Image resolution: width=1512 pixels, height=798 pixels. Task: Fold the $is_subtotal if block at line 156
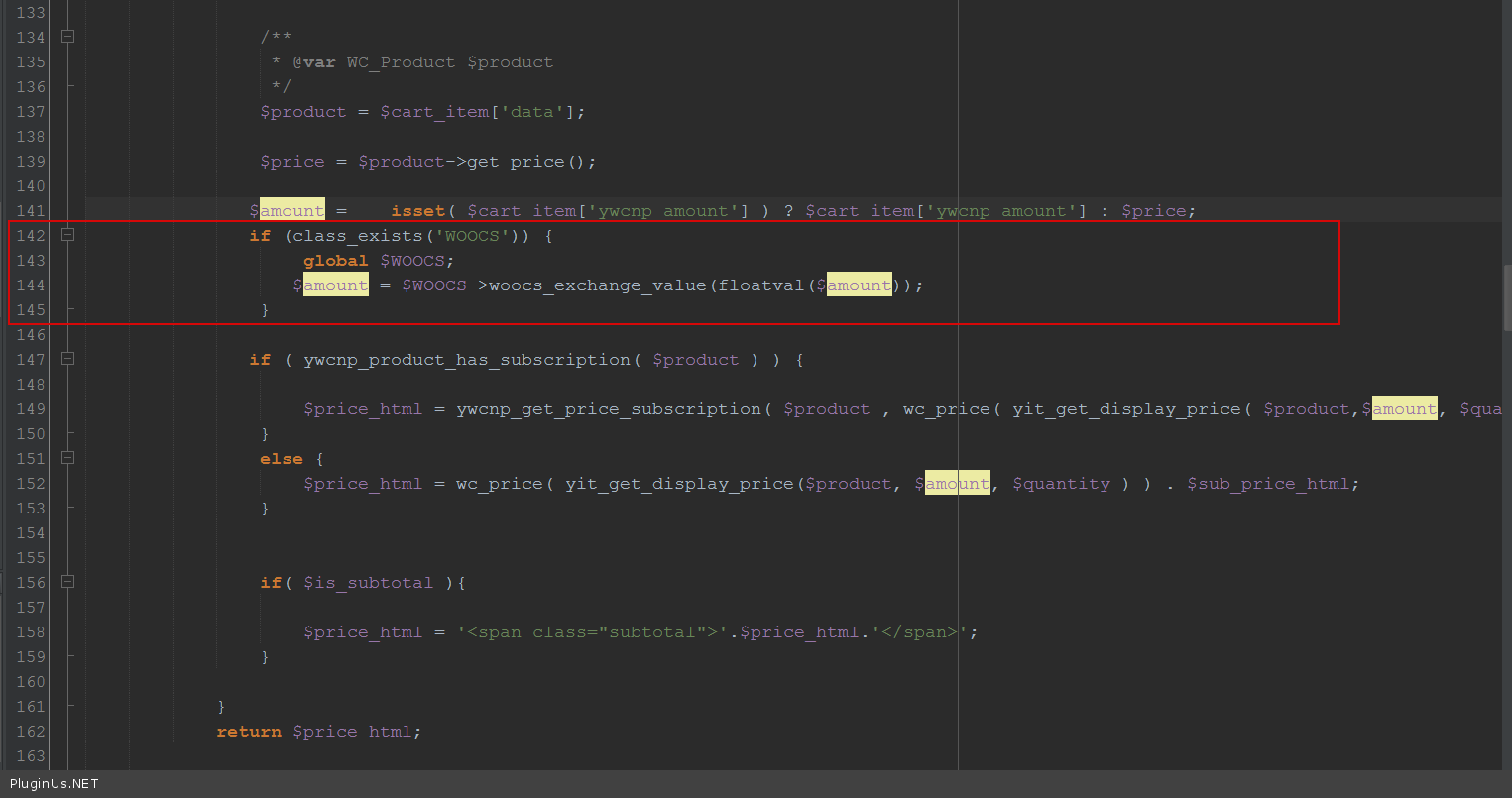point(67,582)
